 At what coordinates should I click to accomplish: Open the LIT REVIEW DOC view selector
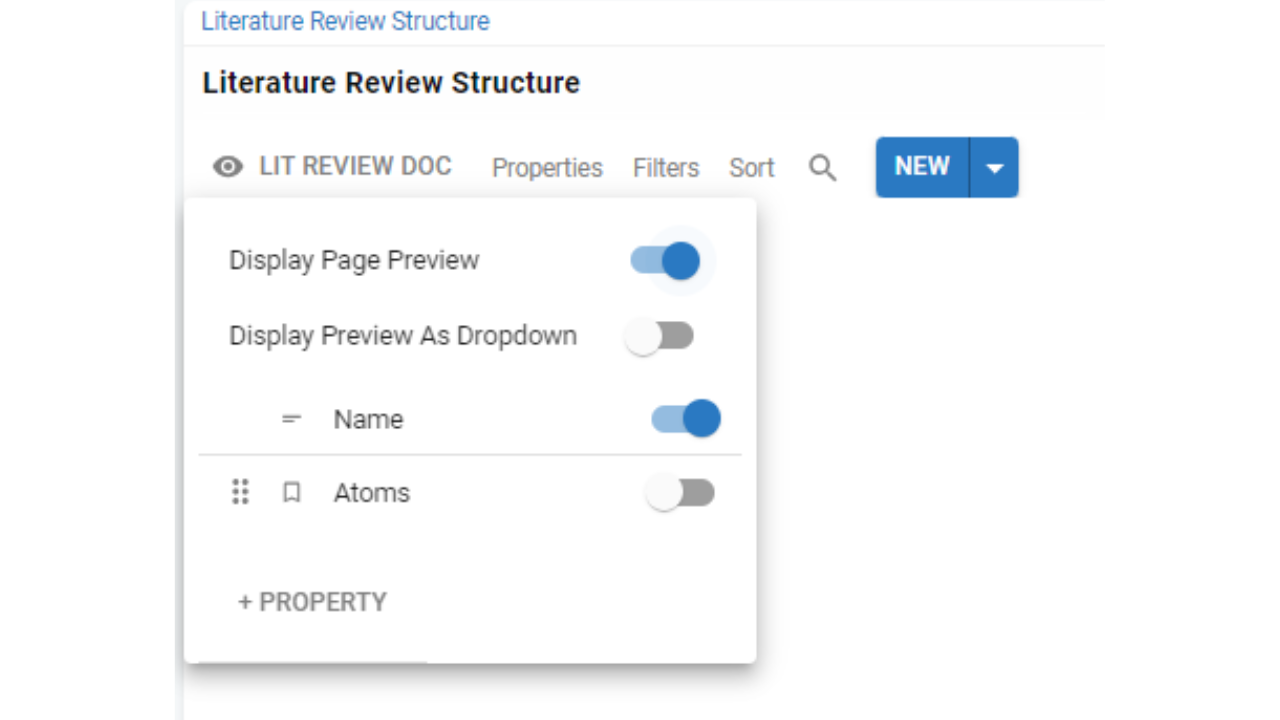[354, 166]
